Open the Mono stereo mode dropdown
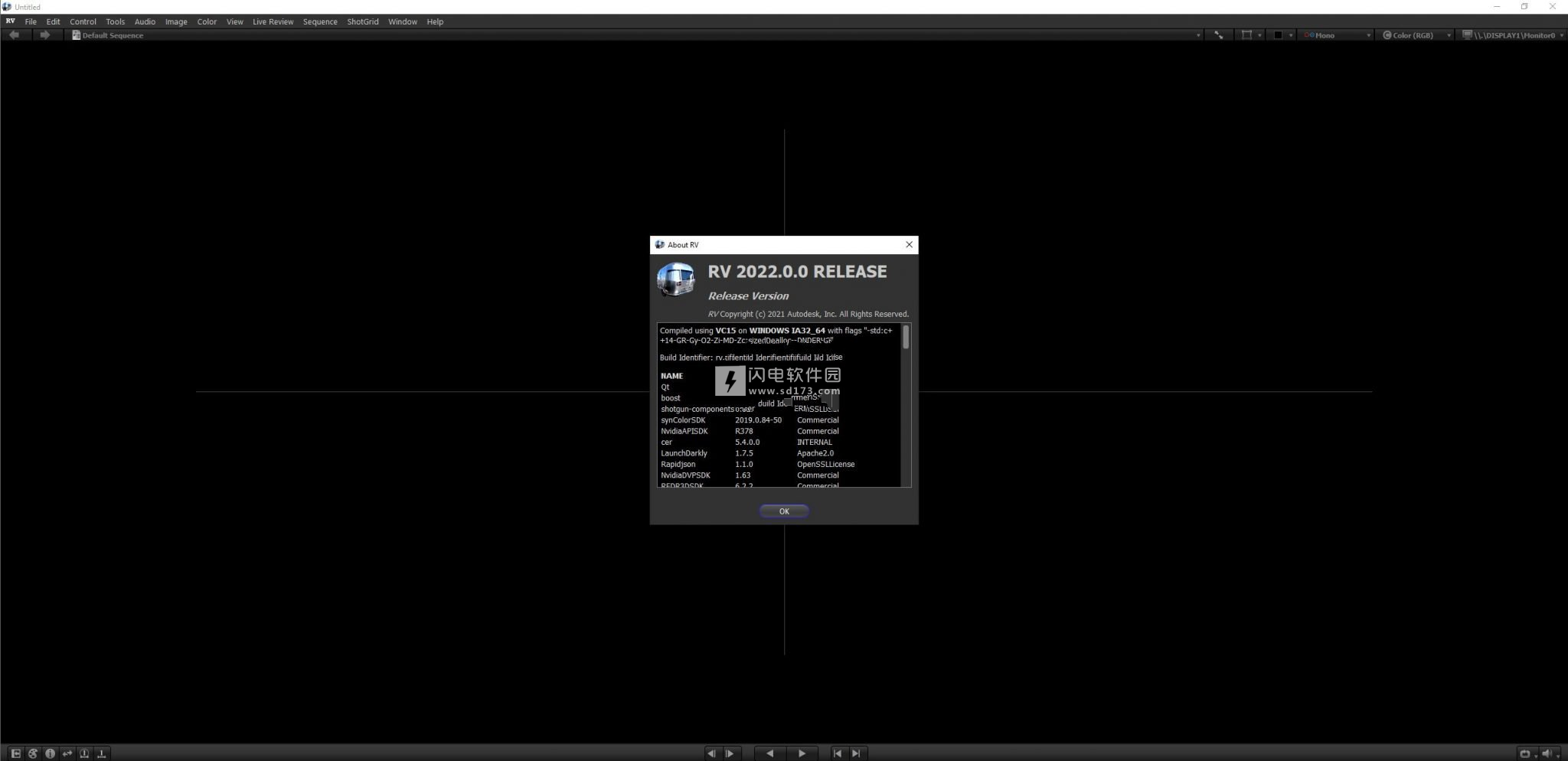Screen dimensions: 1568x761 click(1338, 35)
